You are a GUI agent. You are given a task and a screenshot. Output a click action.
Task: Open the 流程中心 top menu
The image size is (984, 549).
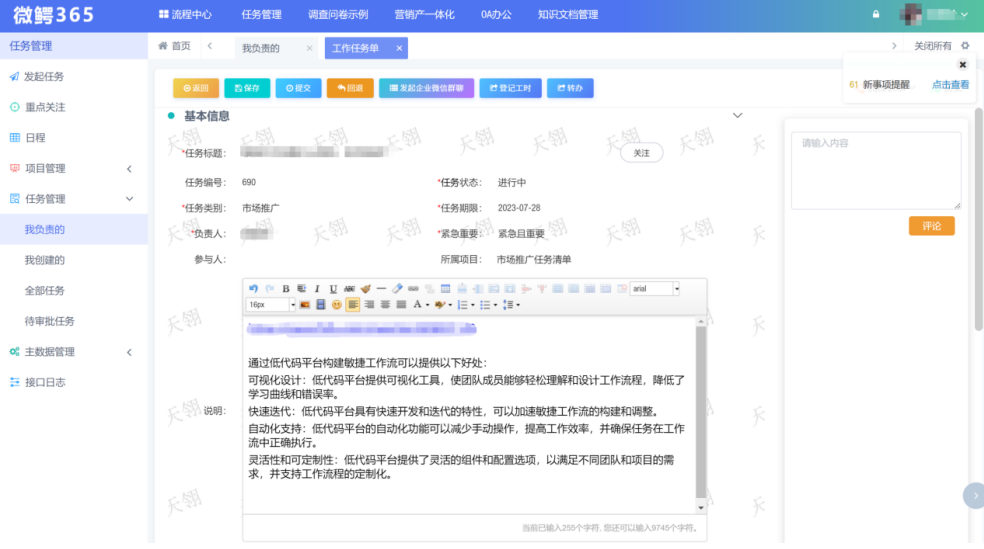point(185,15)
